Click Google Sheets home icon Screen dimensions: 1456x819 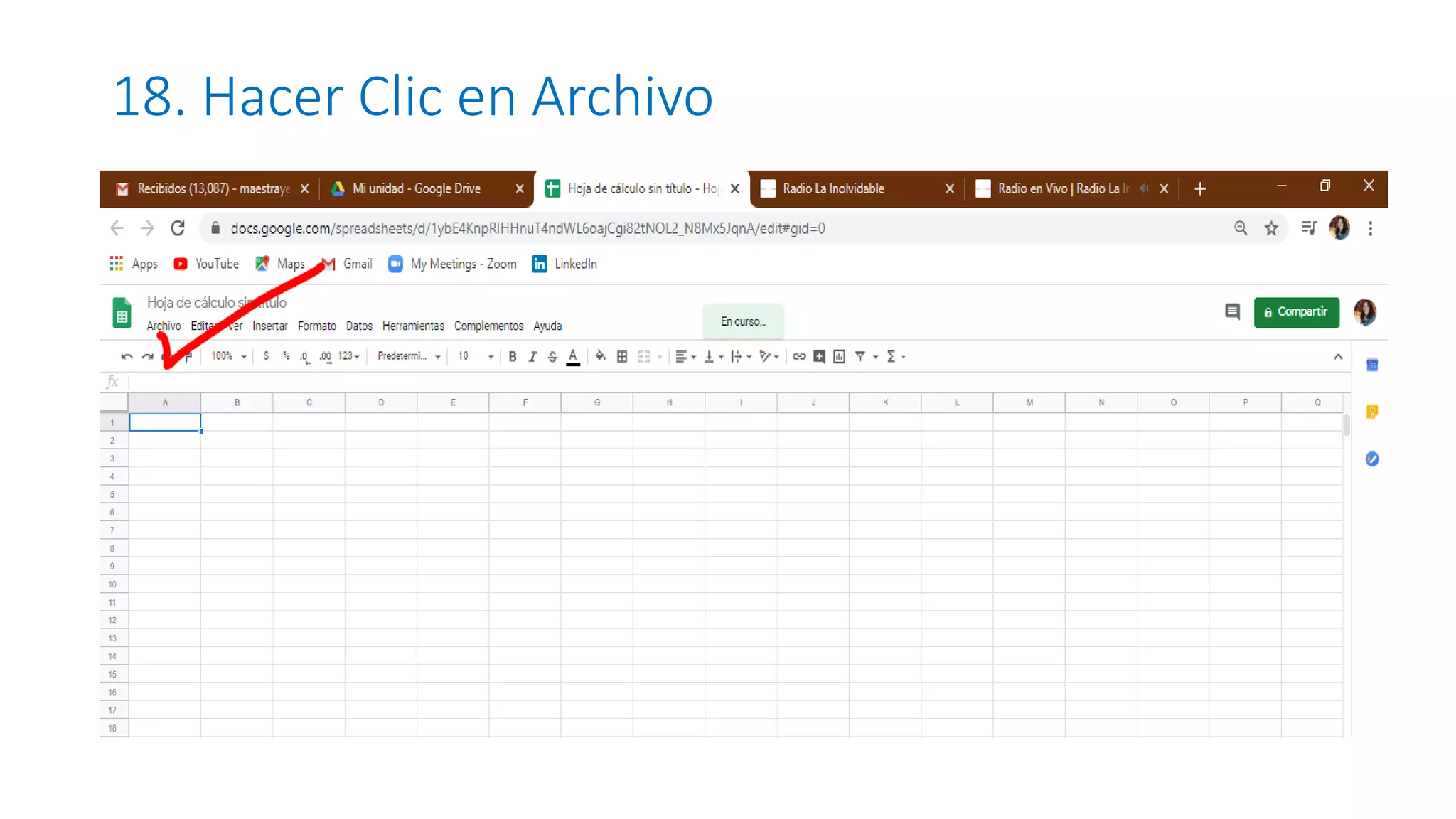point(122,313)
